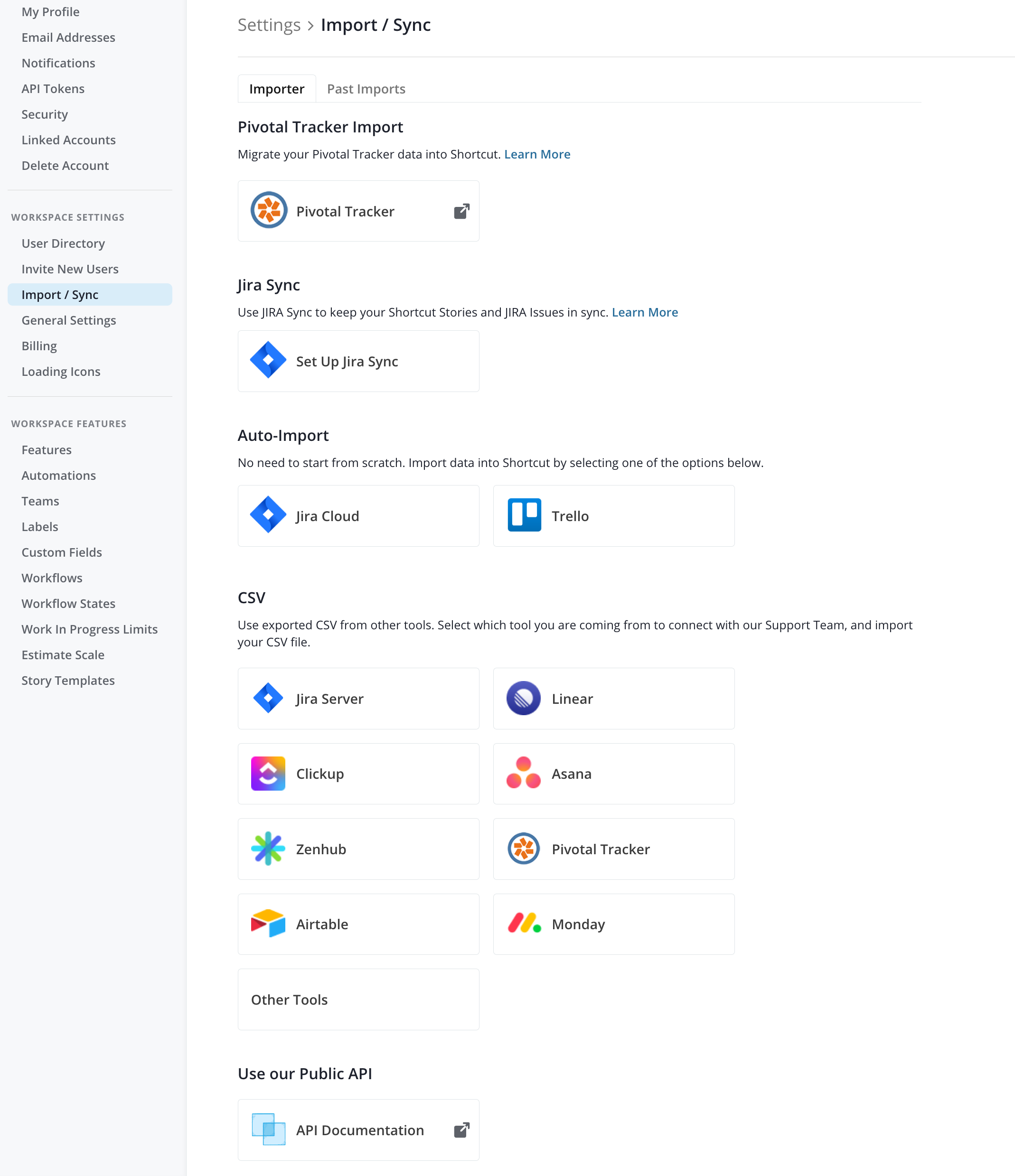Open Estimate Scale settings

pyautogui.click(x=63, y=654)
